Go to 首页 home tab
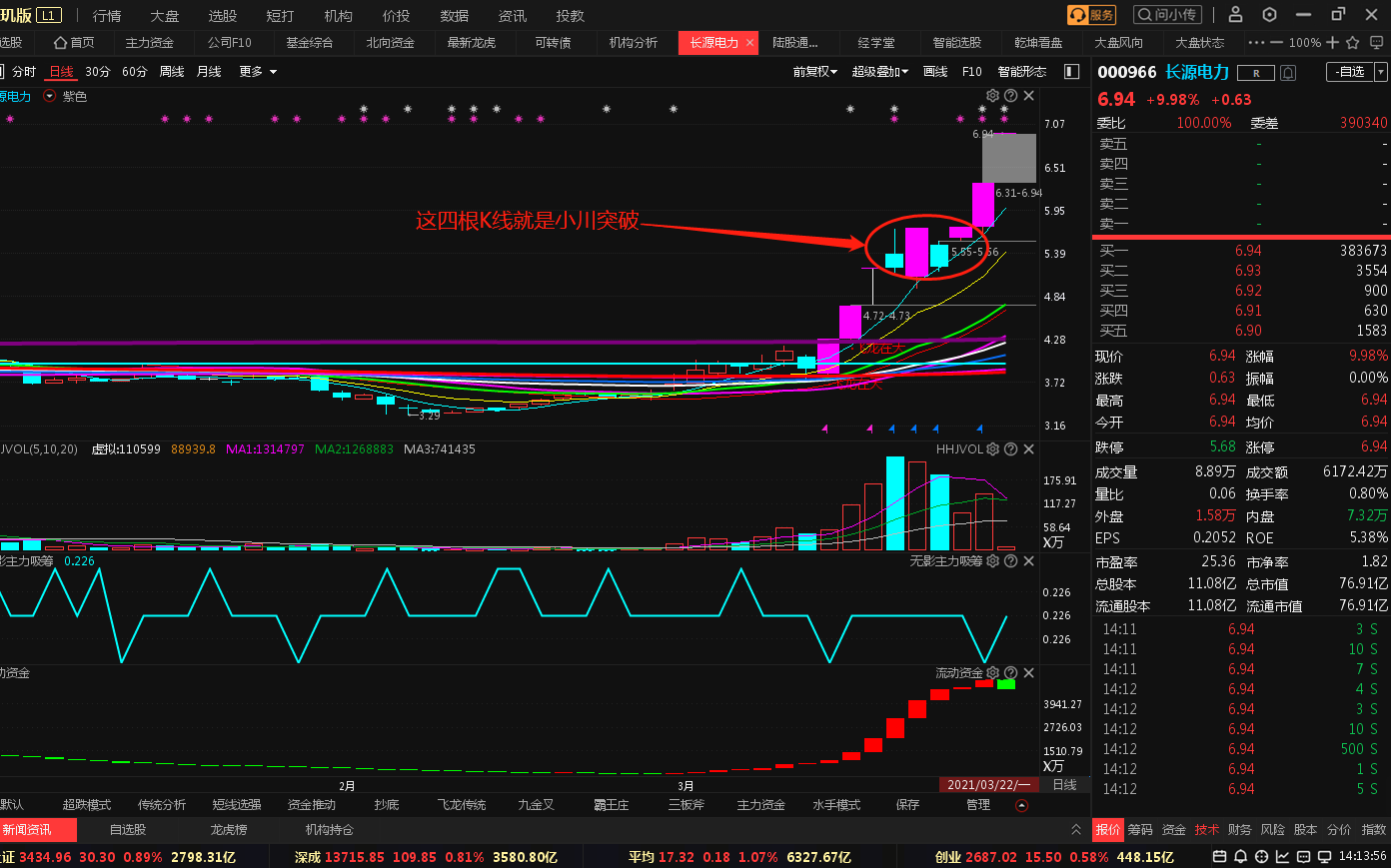This screenshot has height=868, width=1391. pyautogui.click(x=75, y=43)
